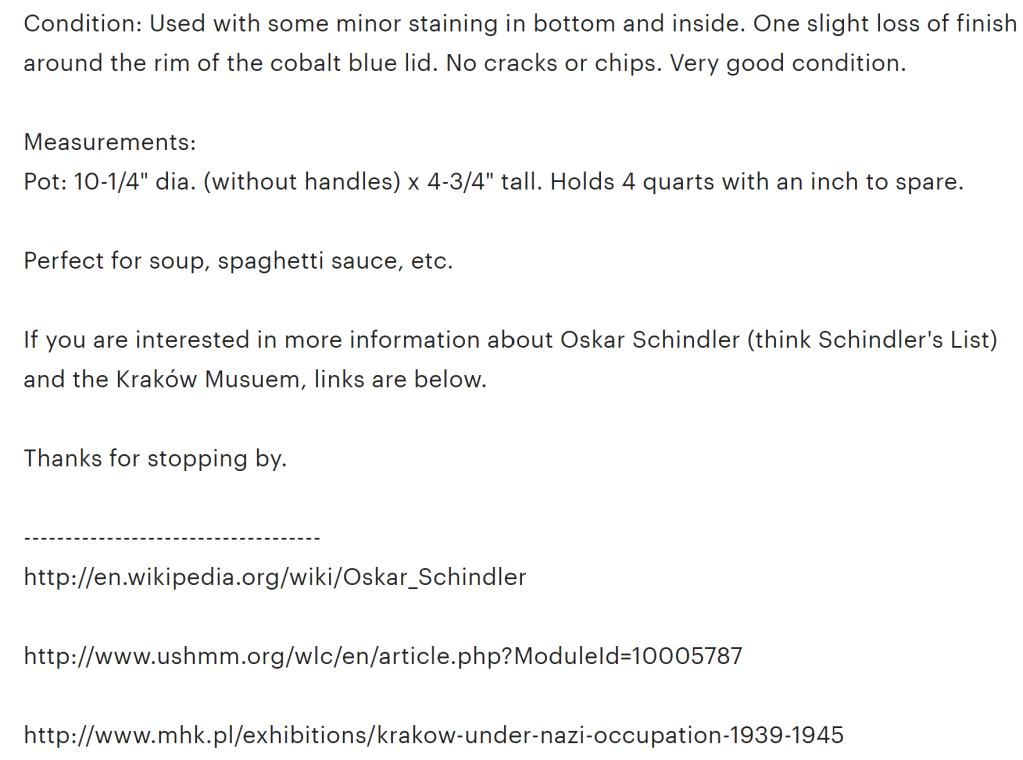The width and height of the screenshot is (1023, 760).
Task: Open the mhk.pl Krakow exhibitions link
Action: coord(433,736)
